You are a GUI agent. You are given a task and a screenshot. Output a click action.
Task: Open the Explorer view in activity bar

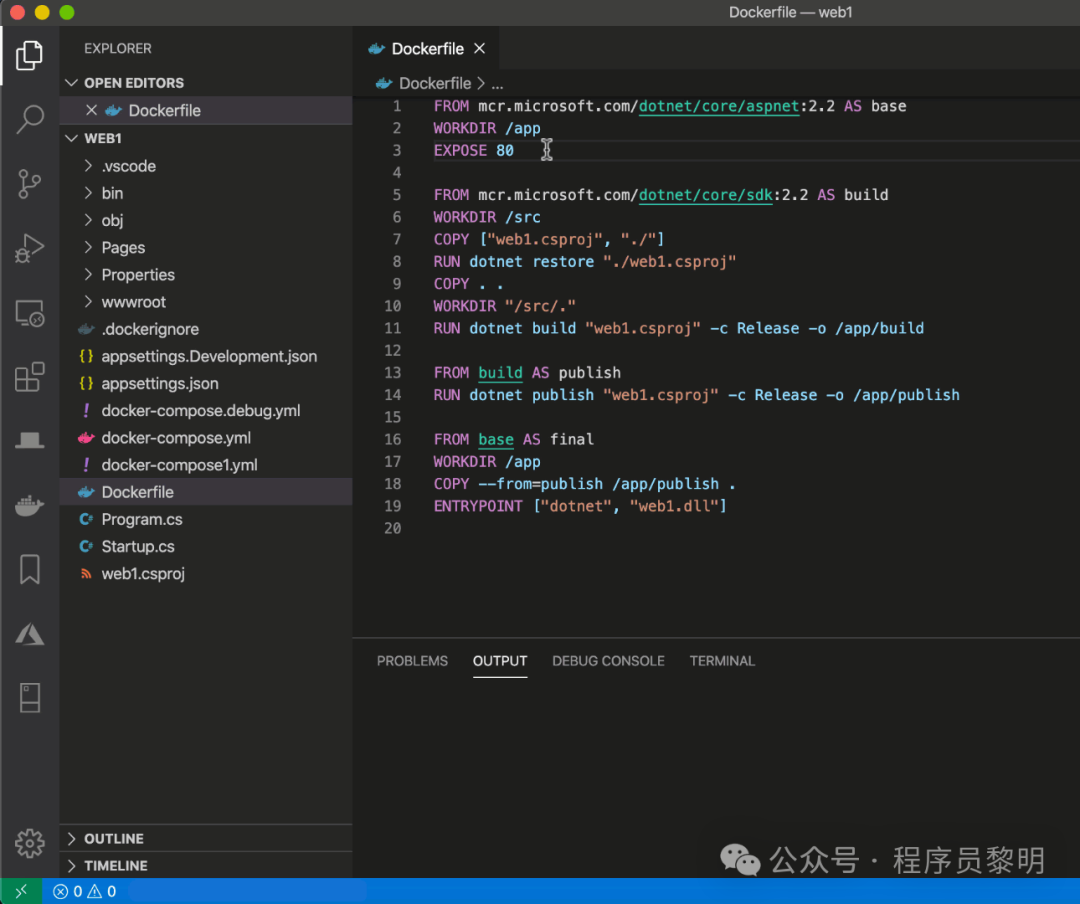[x=29, y=56]
